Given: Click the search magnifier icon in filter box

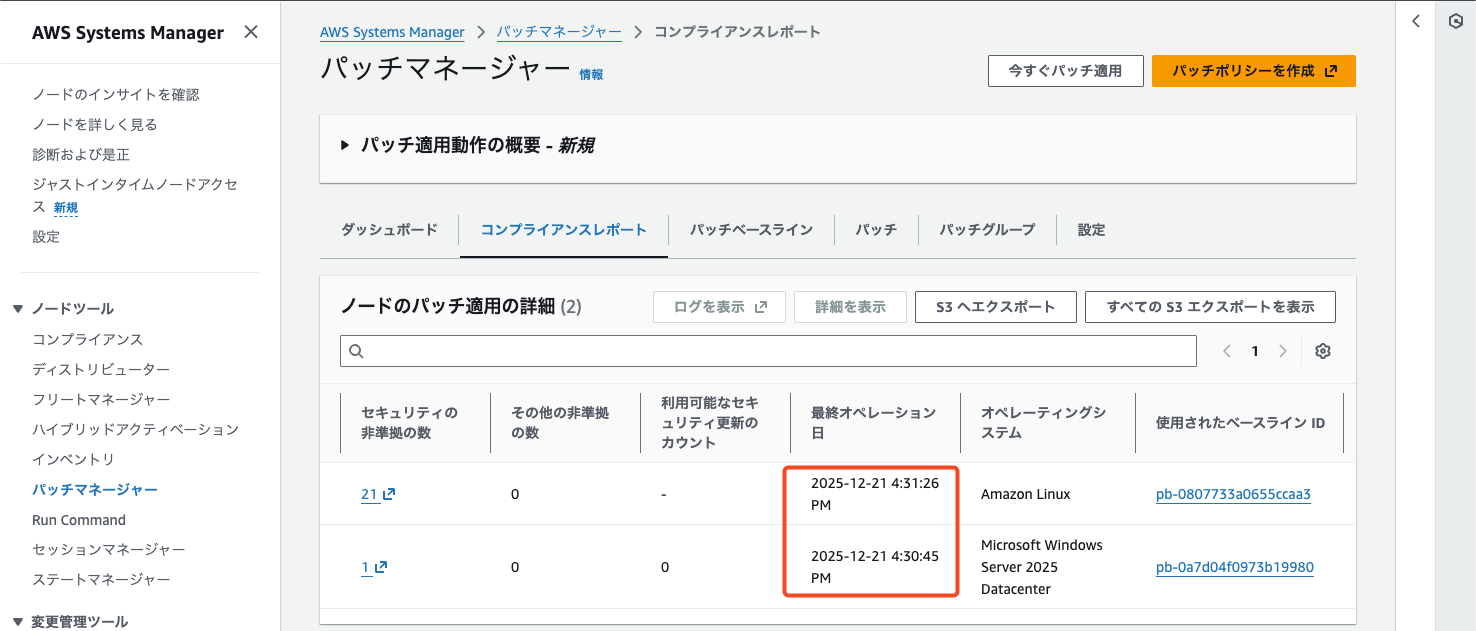Looking at the screenshot, I should pyautogui.click(x=356, y=351).
